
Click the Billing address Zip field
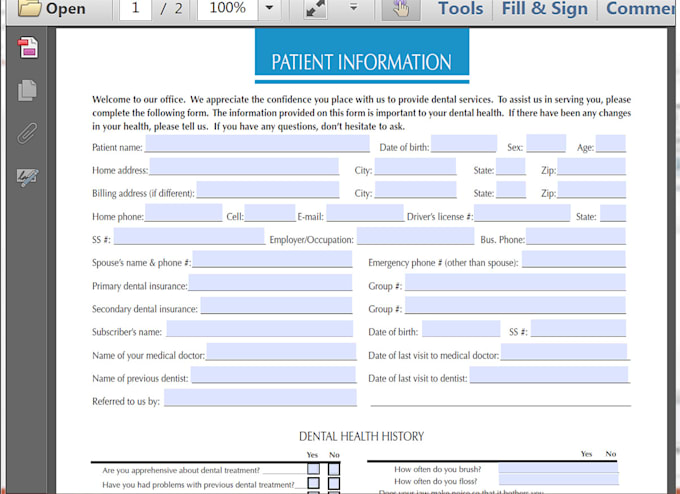coord(592,190)
